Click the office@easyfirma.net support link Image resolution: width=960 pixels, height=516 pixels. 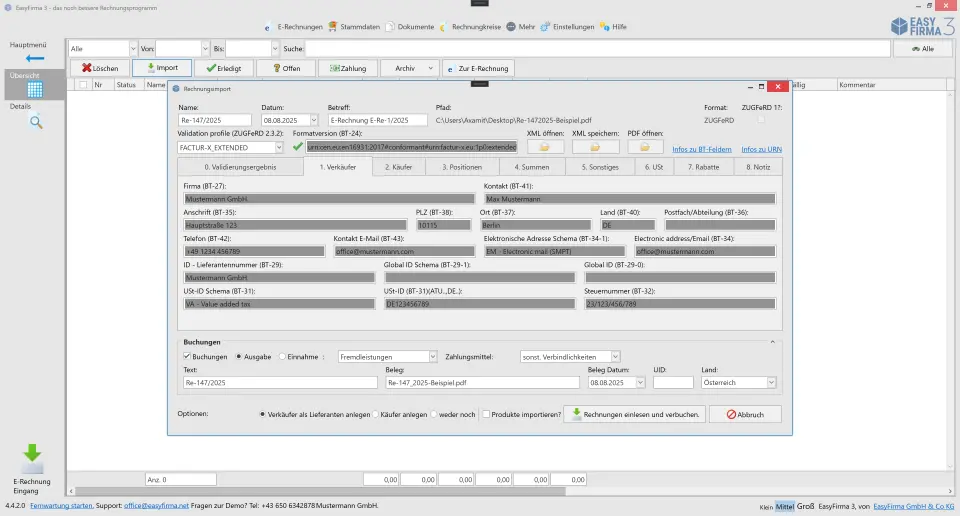coord(156,506)
